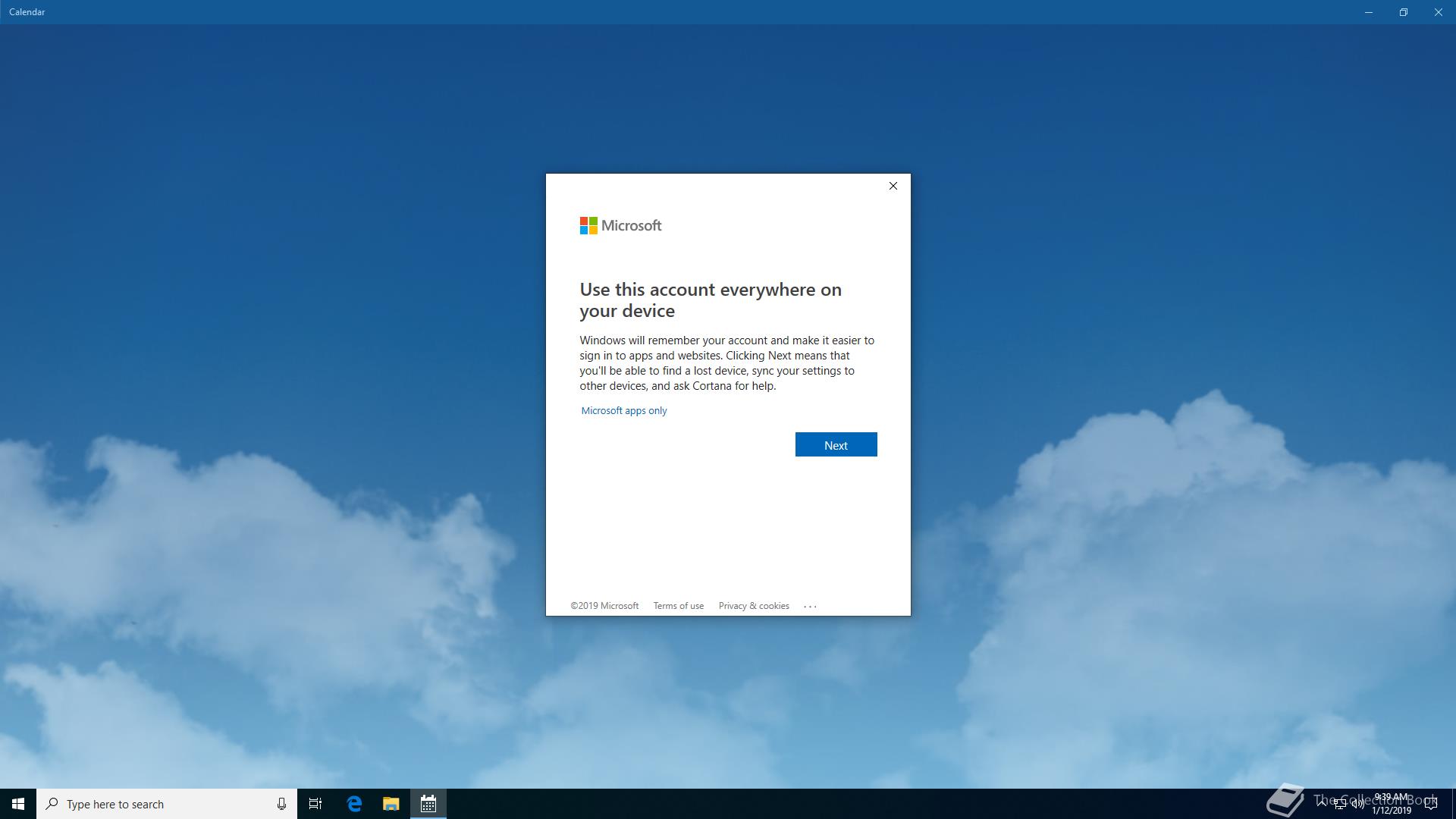Open the network status tray icon
Screen dimensions: 1456x819
tap(1340, 804)
